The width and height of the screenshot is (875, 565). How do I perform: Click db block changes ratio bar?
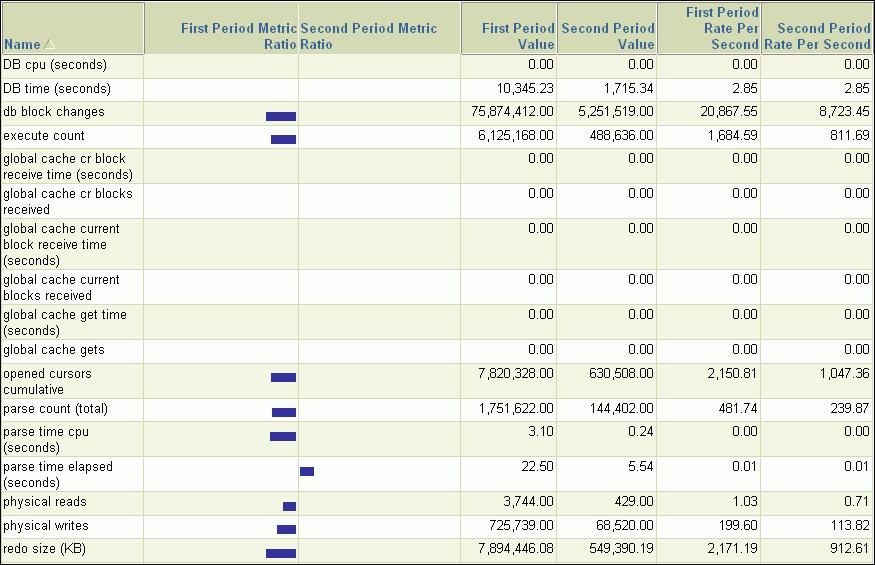pyautogui.click(x=281, y=116)
